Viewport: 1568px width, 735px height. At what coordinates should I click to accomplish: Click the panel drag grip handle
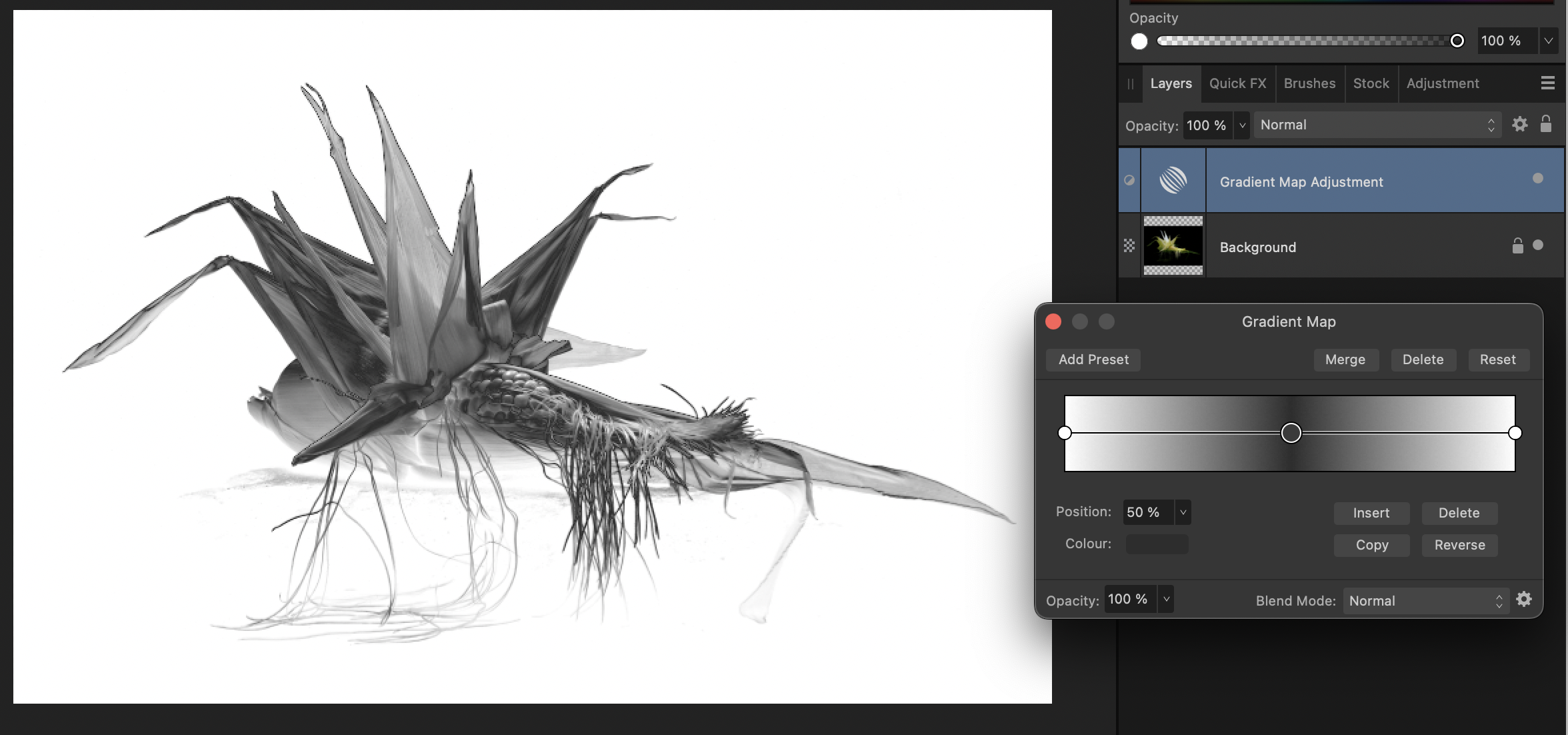point(1130,84)
